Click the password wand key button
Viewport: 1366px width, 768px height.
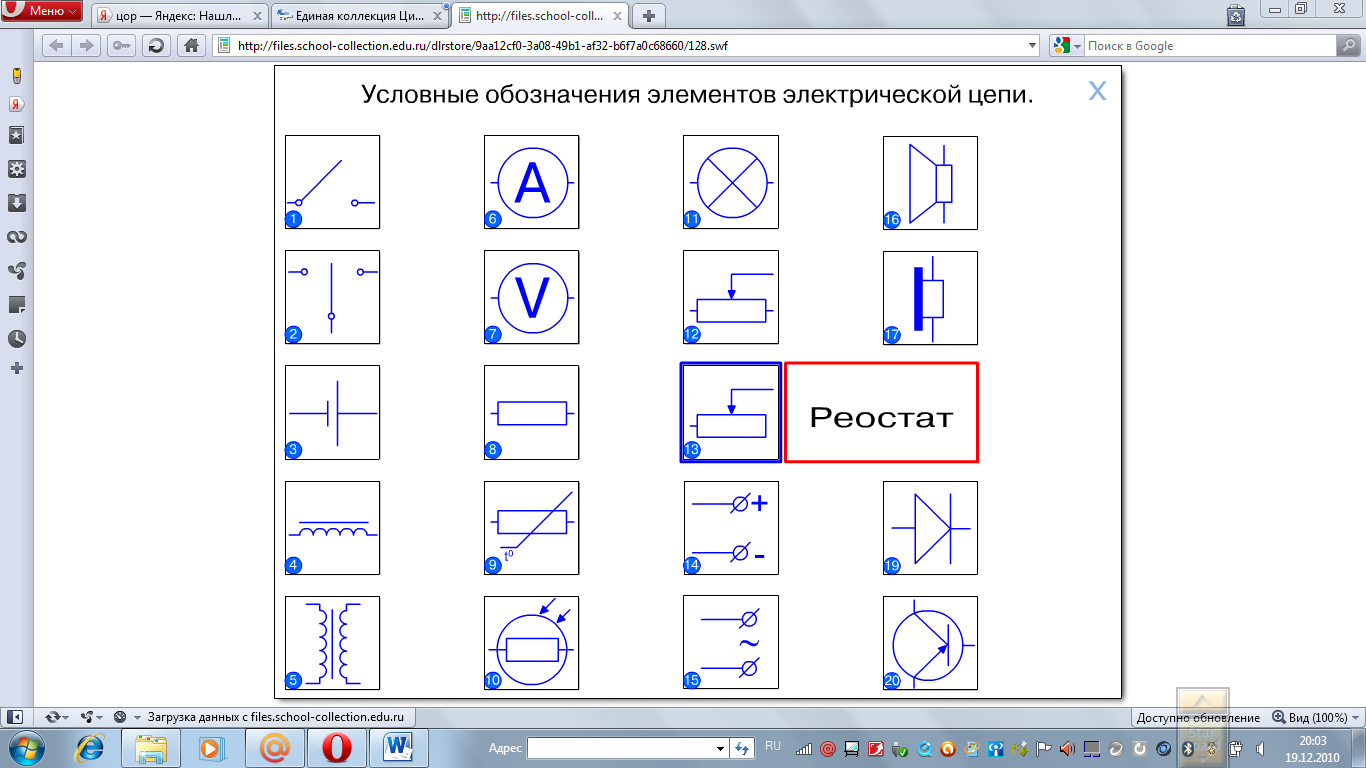[x=121, y=45]
